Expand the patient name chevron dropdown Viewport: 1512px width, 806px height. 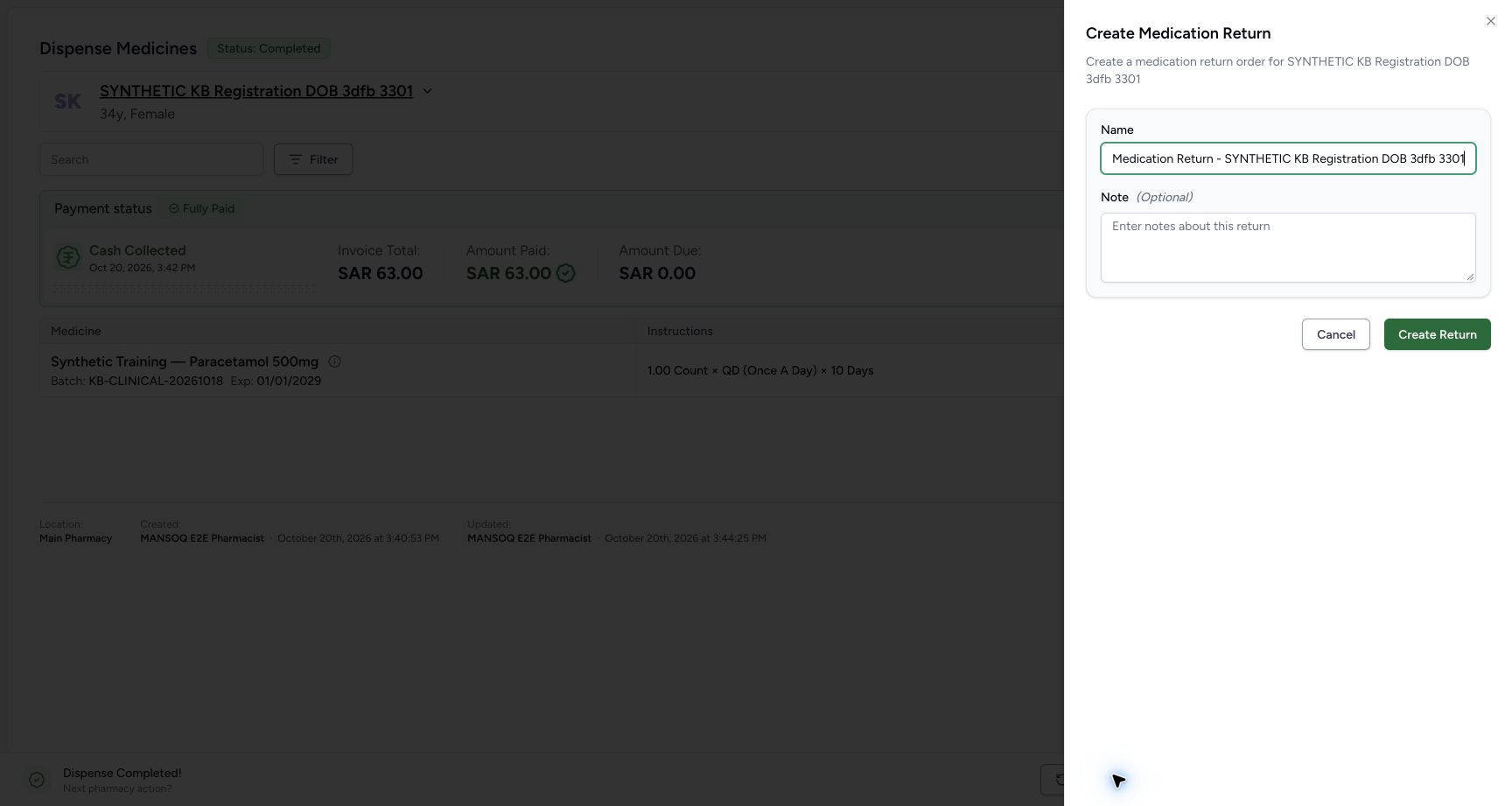pos(427,91)
